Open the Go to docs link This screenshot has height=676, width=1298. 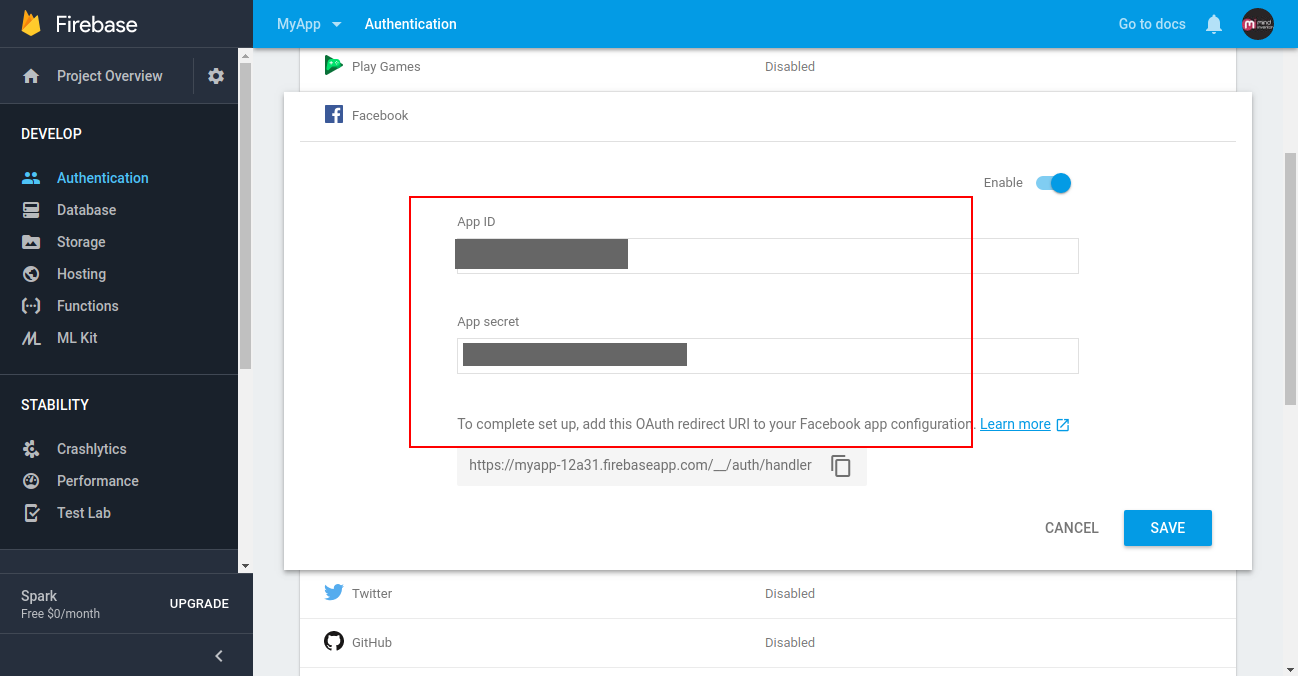pyautogui.click(x=1152, y=24)
